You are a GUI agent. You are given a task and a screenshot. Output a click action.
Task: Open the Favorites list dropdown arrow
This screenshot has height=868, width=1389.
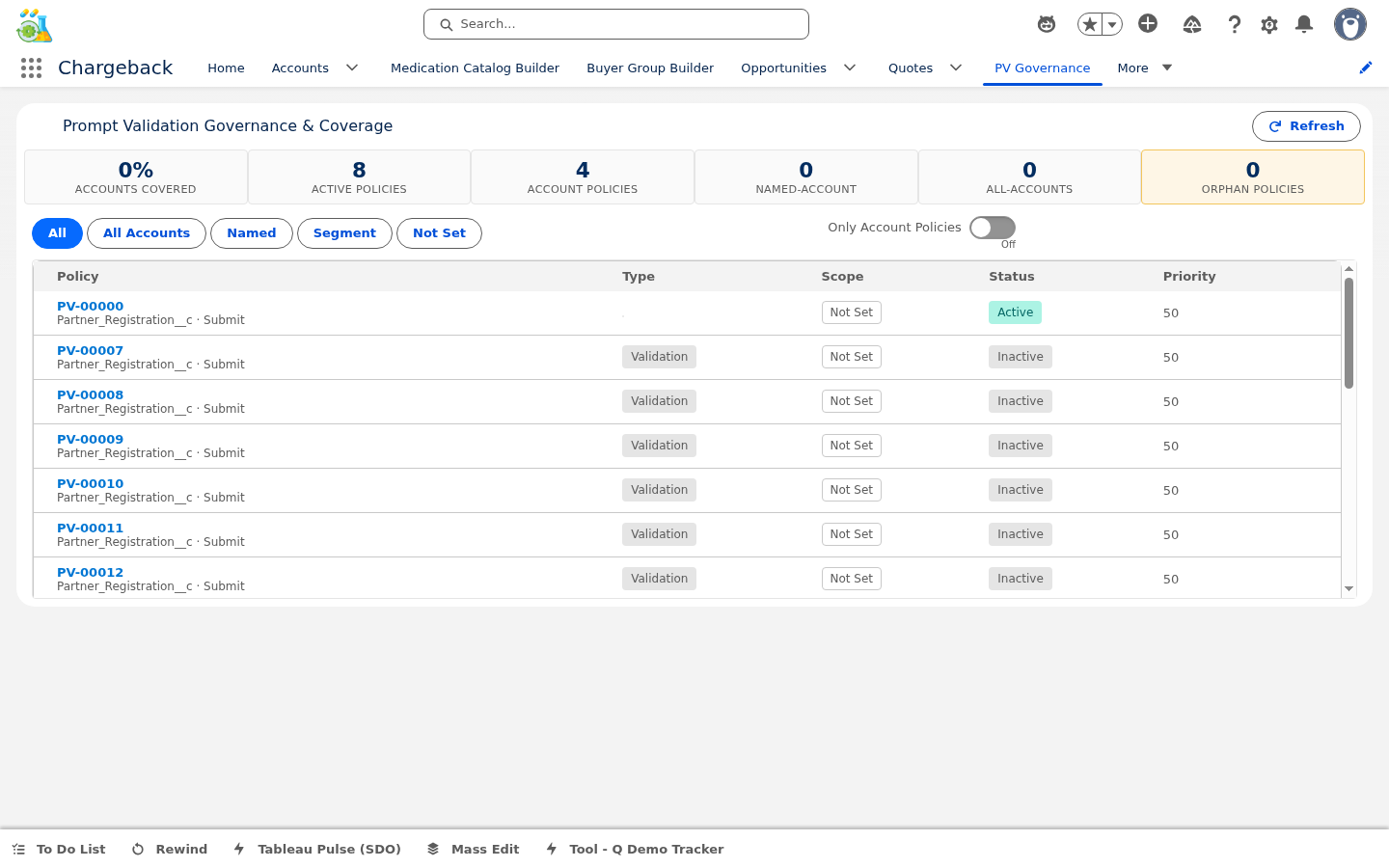coord(1112,24)
